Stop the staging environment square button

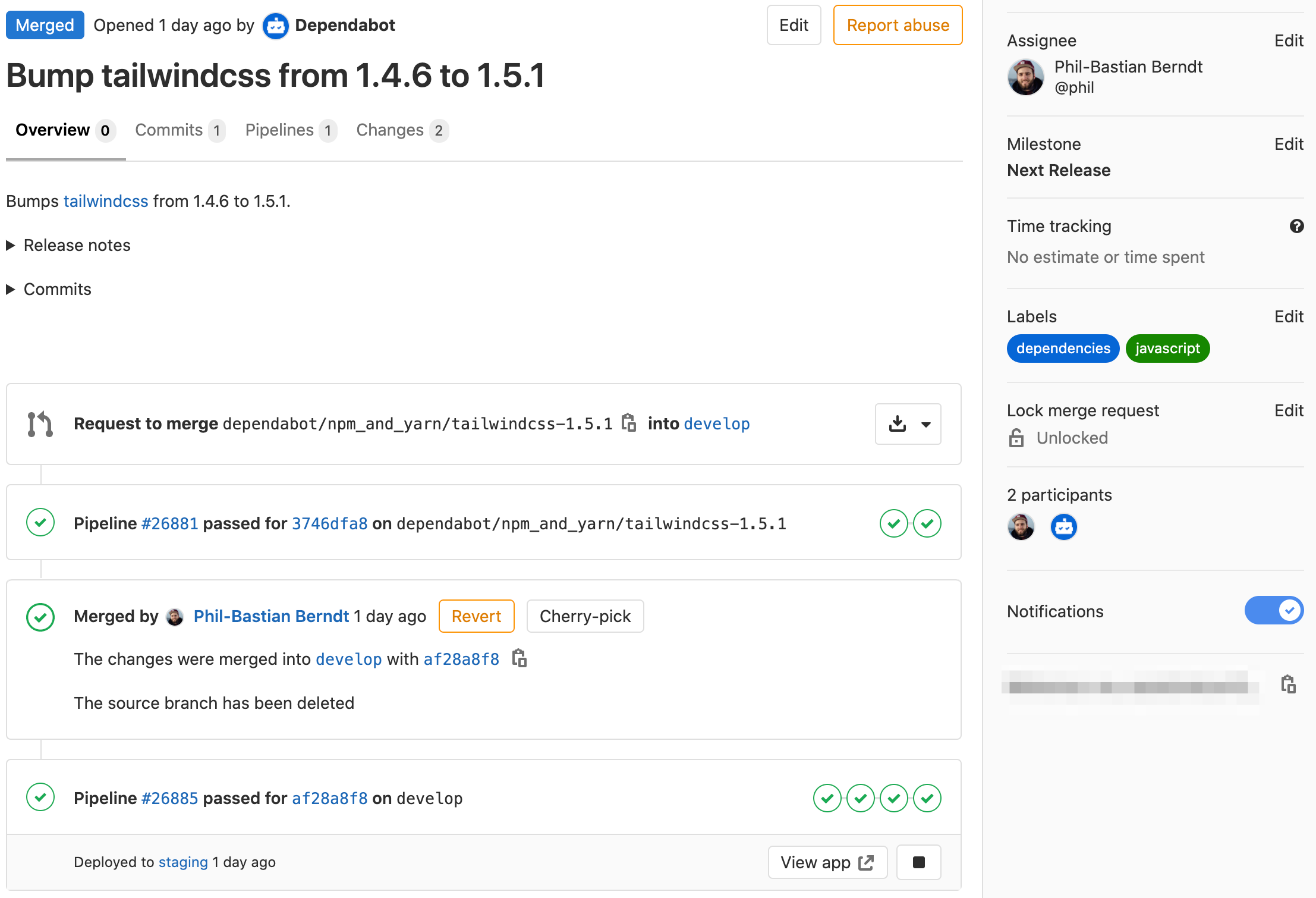(918, 862)
